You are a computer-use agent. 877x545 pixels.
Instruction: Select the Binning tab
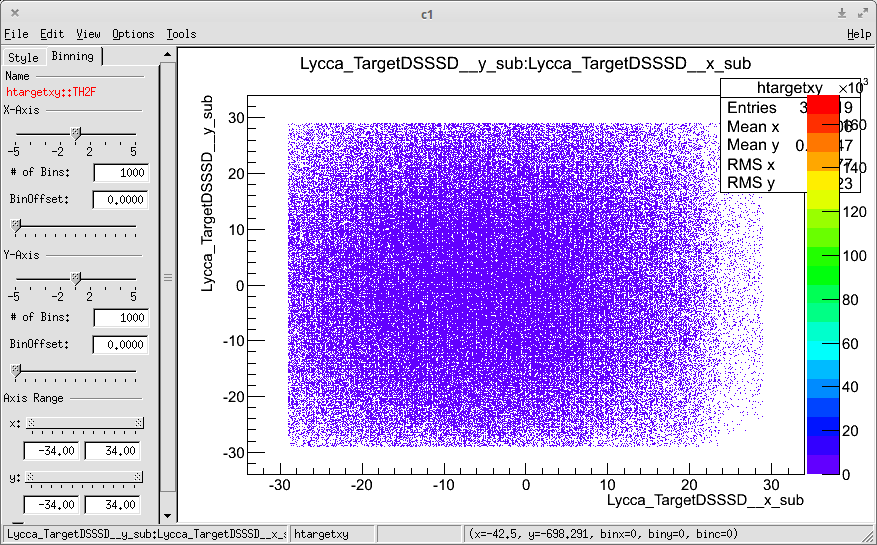pyautogui.click(x=72, y=57)
